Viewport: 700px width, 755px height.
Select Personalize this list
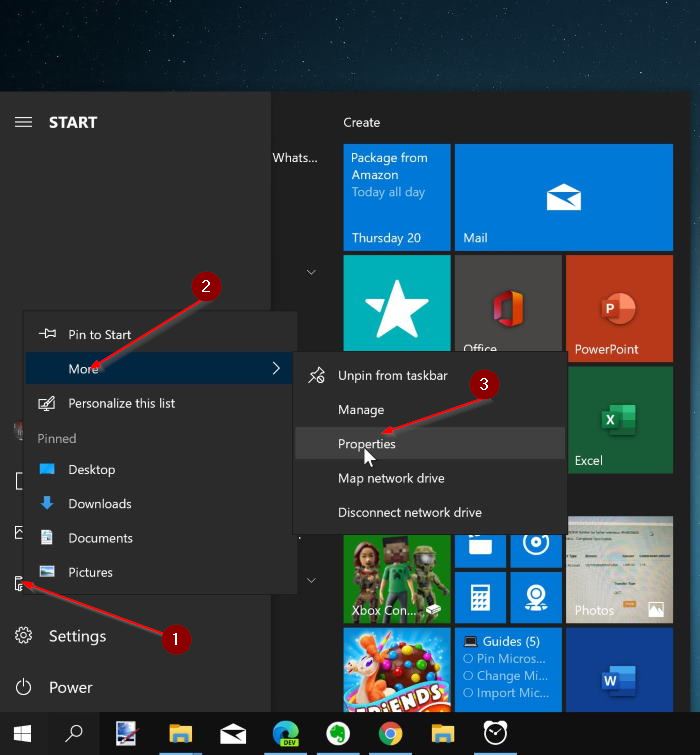160,403
